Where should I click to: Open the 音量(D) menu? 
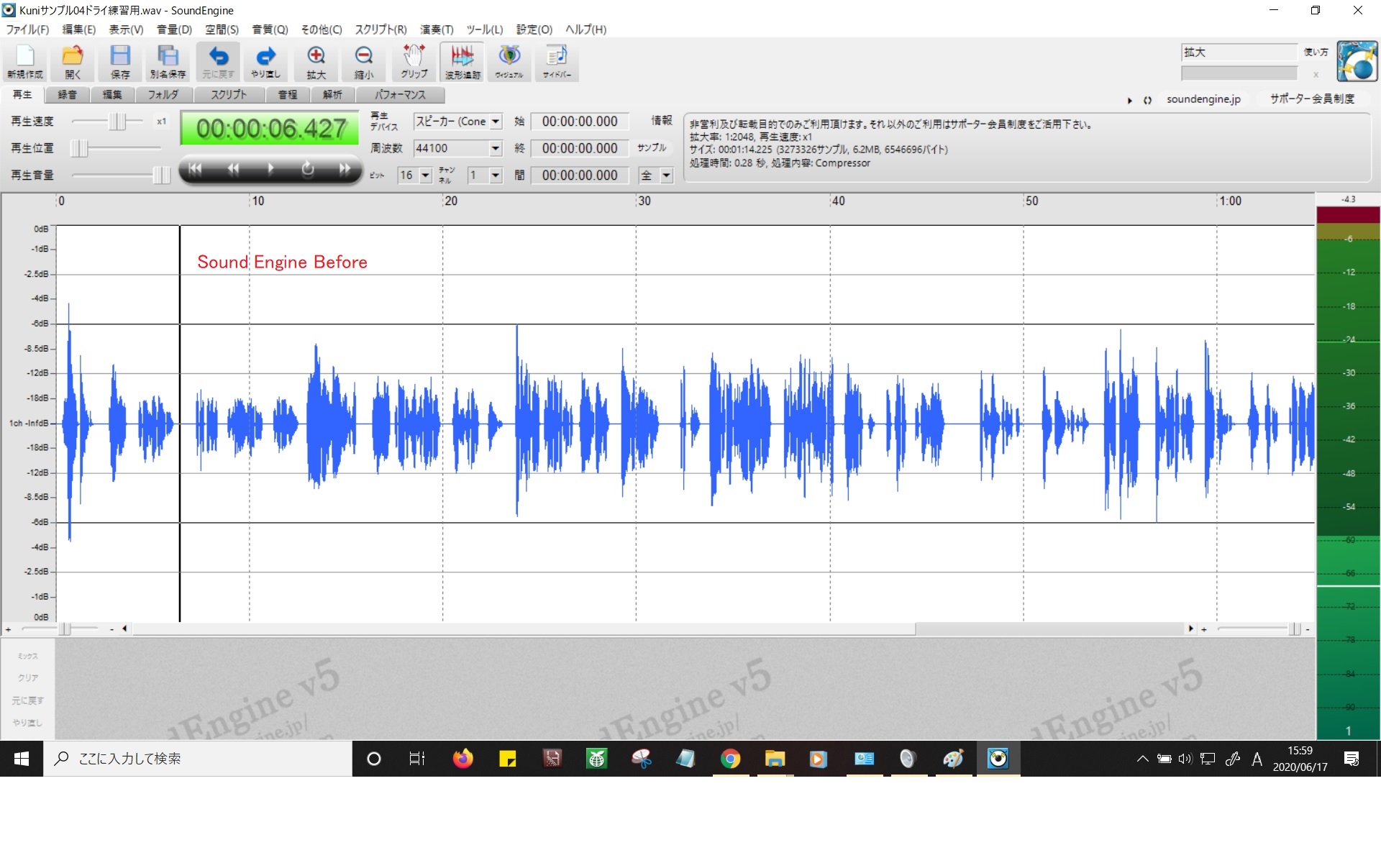pyautogui.click(x=175, y=29)
